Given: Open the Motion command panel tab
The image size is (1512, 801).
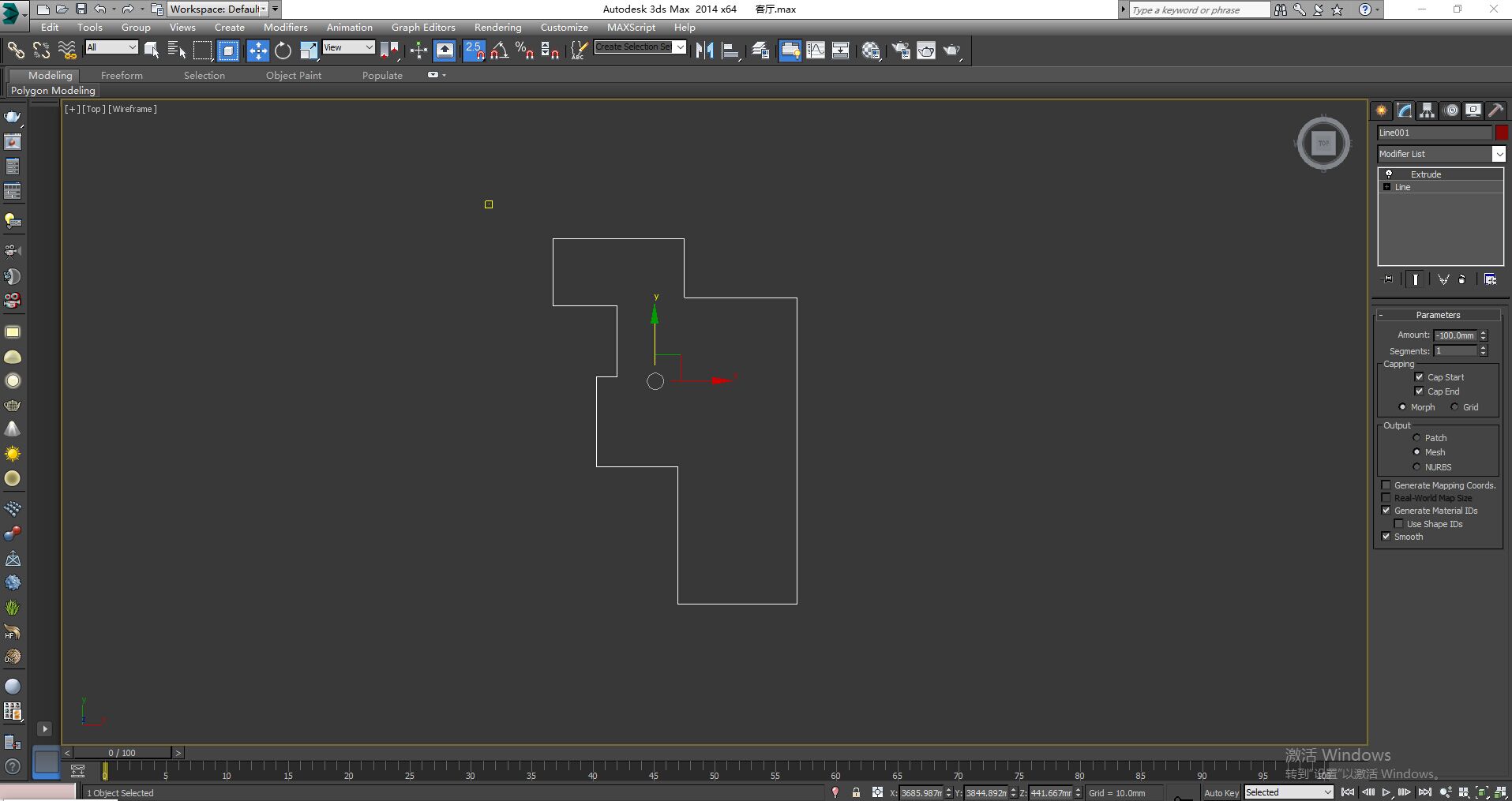Looking at the screenshot, I should pyautogui.click(x=1451, y=110).
